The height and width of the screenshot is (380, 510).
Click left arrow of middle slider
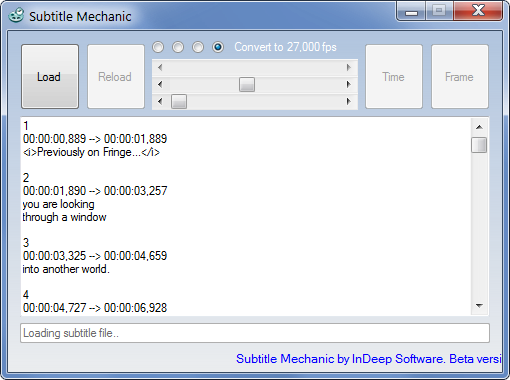point(160,84)
